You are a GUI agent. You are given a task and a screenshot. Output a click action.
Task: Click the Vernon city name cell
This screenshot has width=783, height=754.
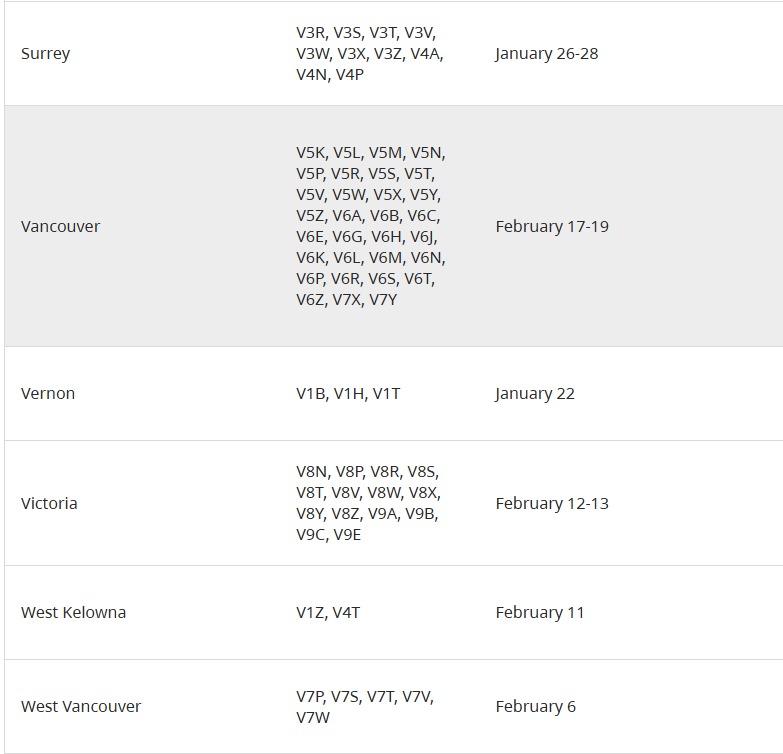click(x=48, y=394)
